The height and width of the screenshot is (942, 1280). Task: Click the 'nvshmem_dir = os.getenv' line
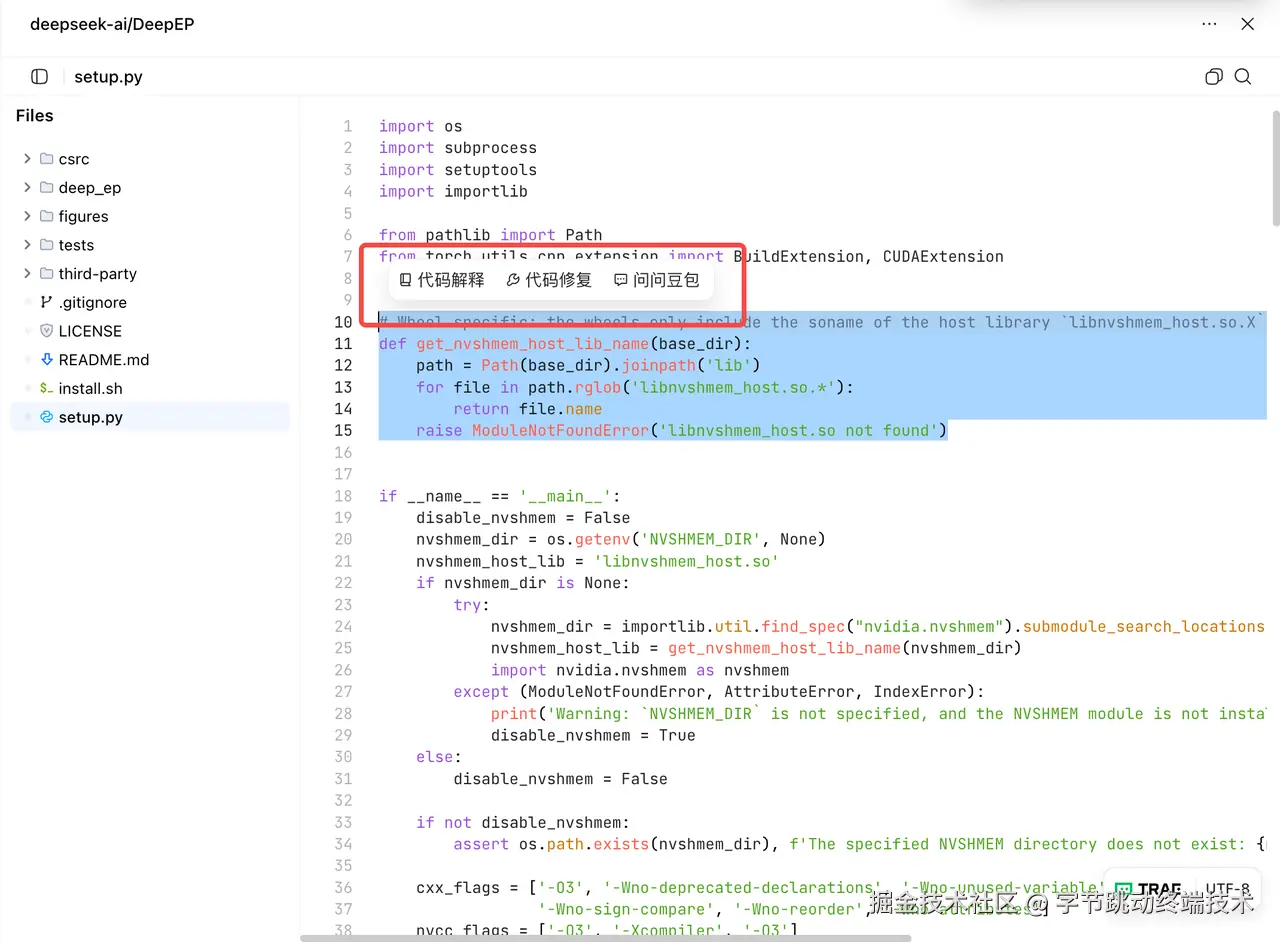click(621, 539)
